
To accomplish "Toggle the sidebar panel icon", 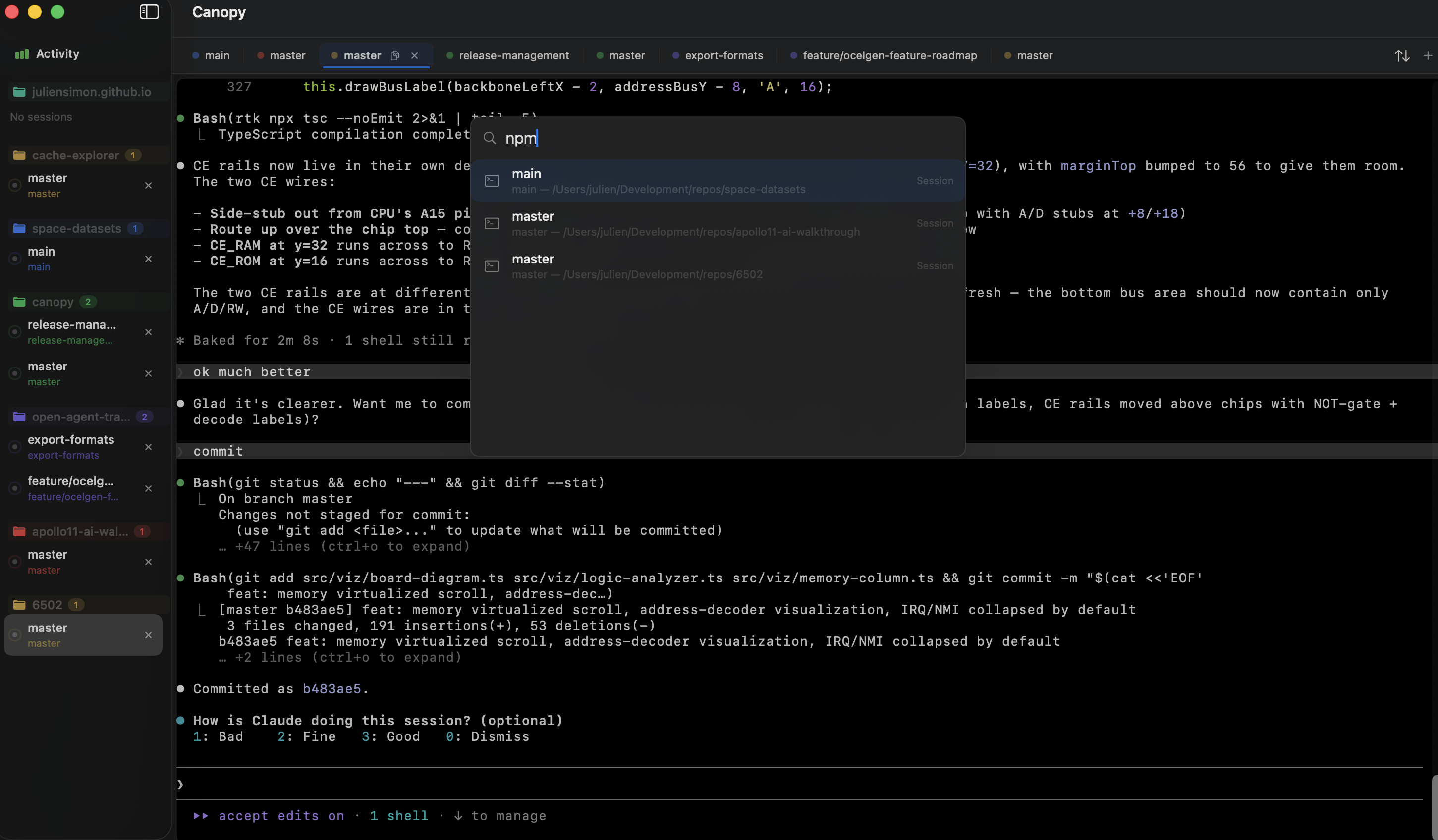I will point(149,12).
